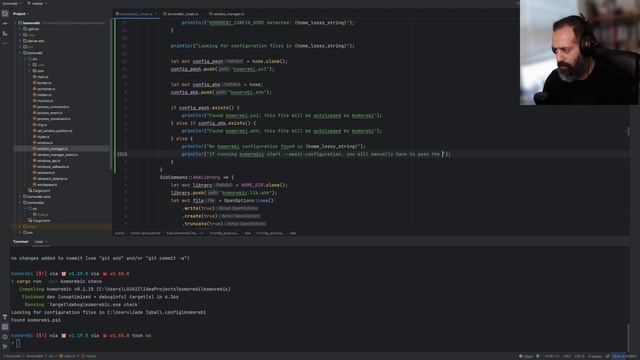Click 'Found komorebi.ps1' terminal output text

pos(36,320)
